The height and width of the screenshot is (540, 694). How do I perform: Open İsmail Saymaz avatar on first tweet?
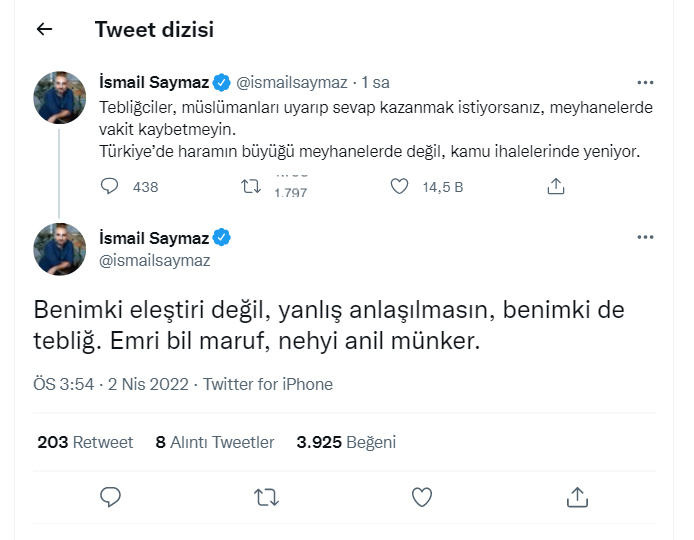point(60,97)
